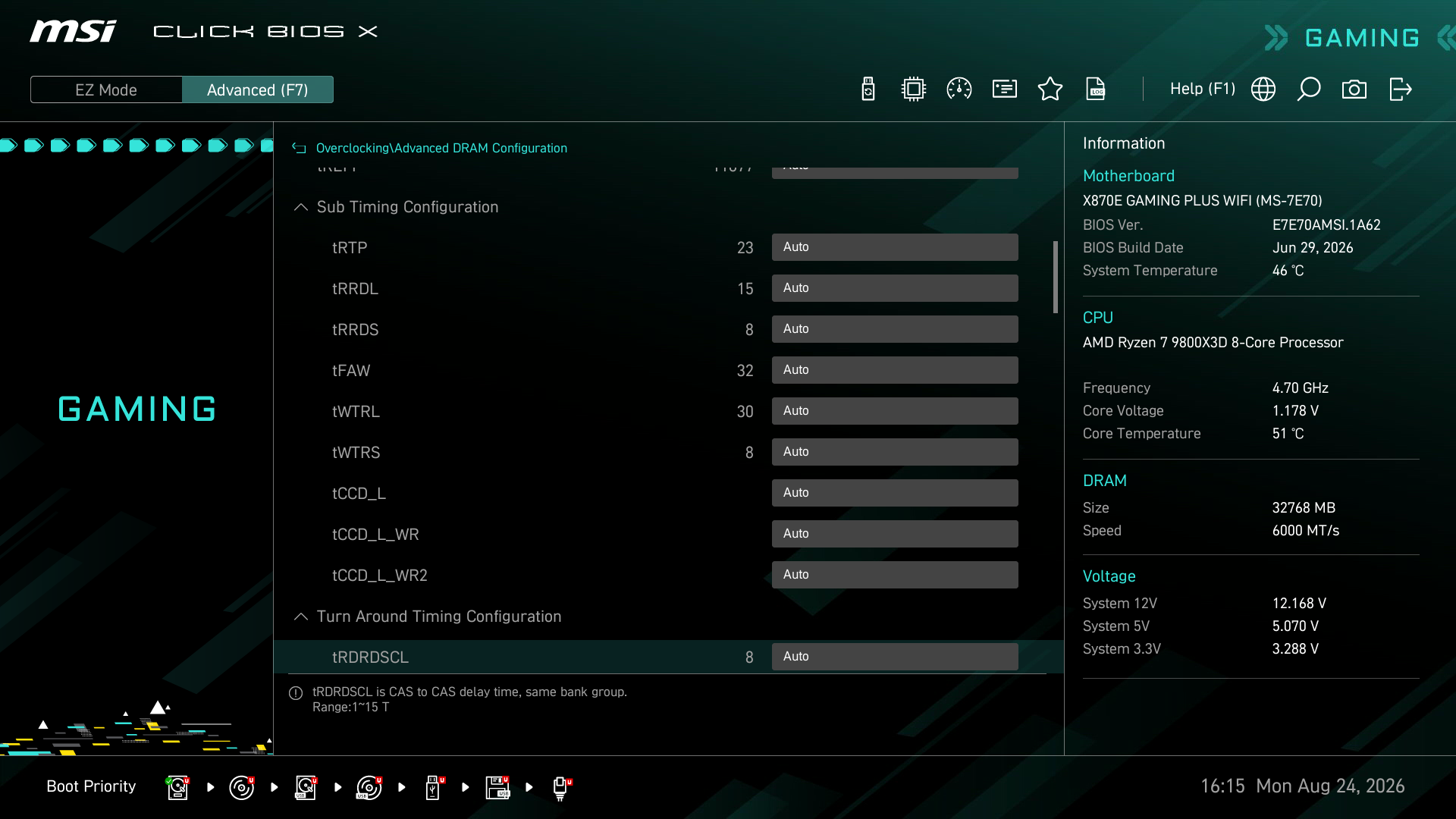This screenshot has height=819, width=1456.
Task: Click the settings list vertical scrollbar
Action: click(1056, 277)
